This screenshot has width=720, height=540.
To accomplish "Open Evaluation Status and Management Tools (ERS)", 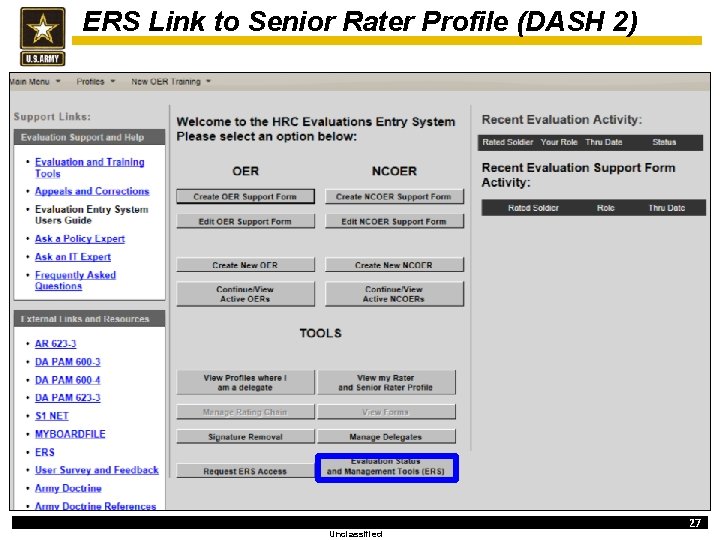I will (387, 468).
